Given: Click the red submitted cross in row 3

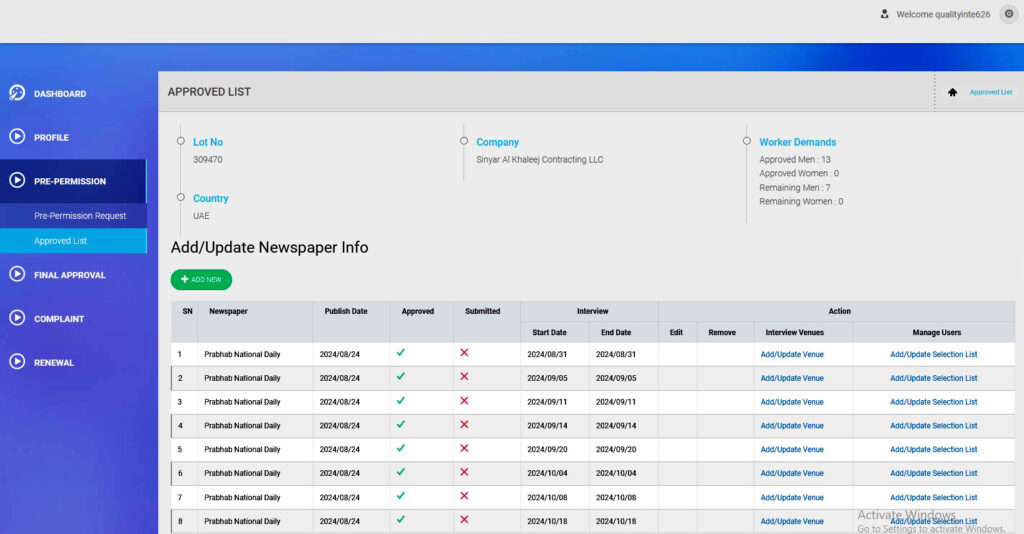Looking at the screenshot, I should point(464,401).
